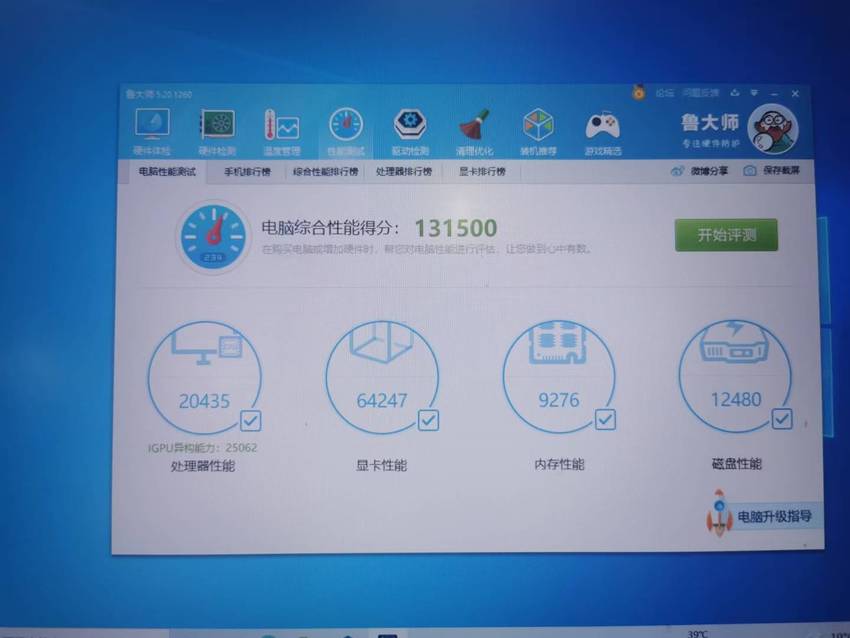Click the 内存性能 label
850x638 pixels.
559,465
